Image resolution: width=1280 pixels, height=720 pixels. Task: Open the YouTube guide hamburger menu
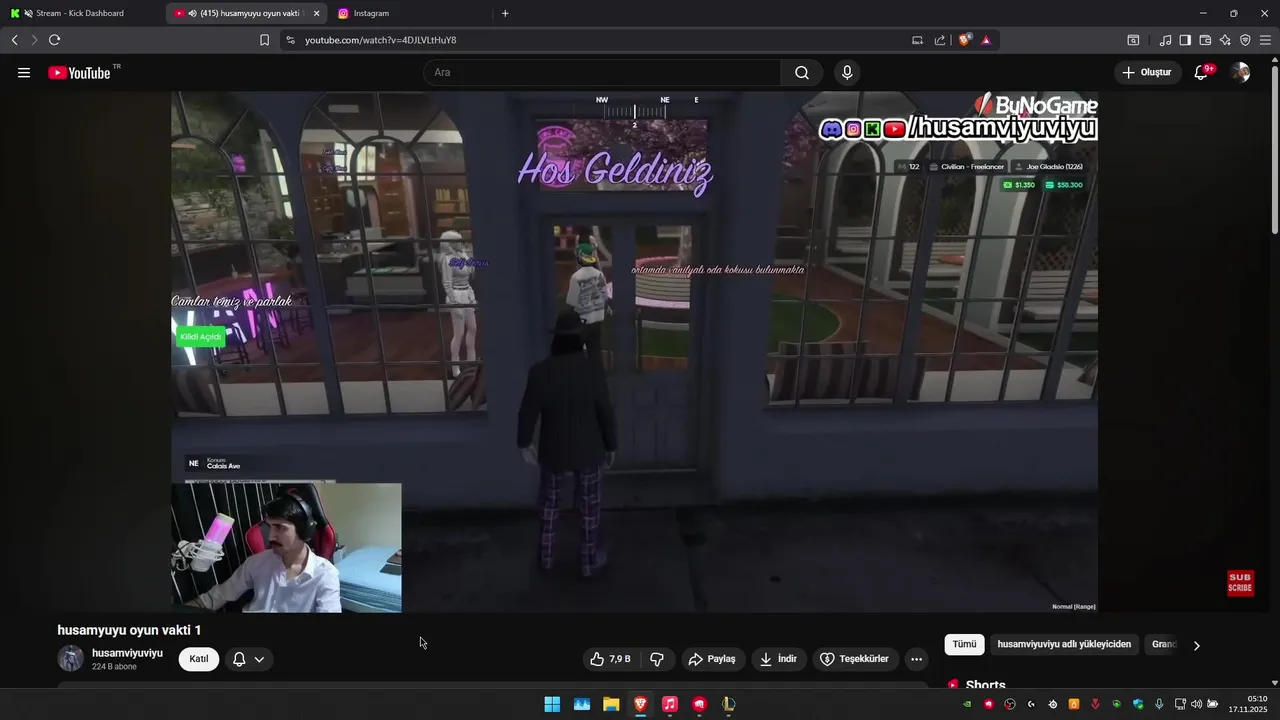tap(24, 73)
